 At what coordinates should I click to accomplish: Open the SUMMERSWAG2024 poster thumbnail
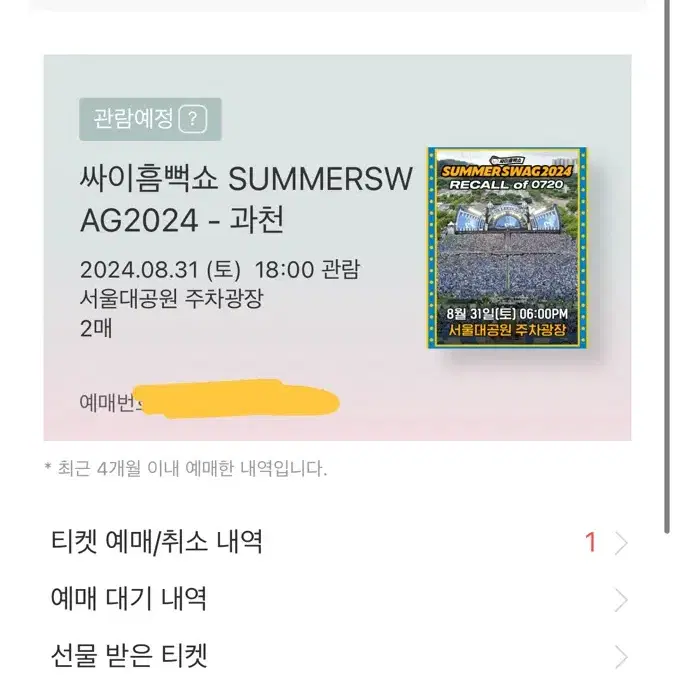point(507,248)
